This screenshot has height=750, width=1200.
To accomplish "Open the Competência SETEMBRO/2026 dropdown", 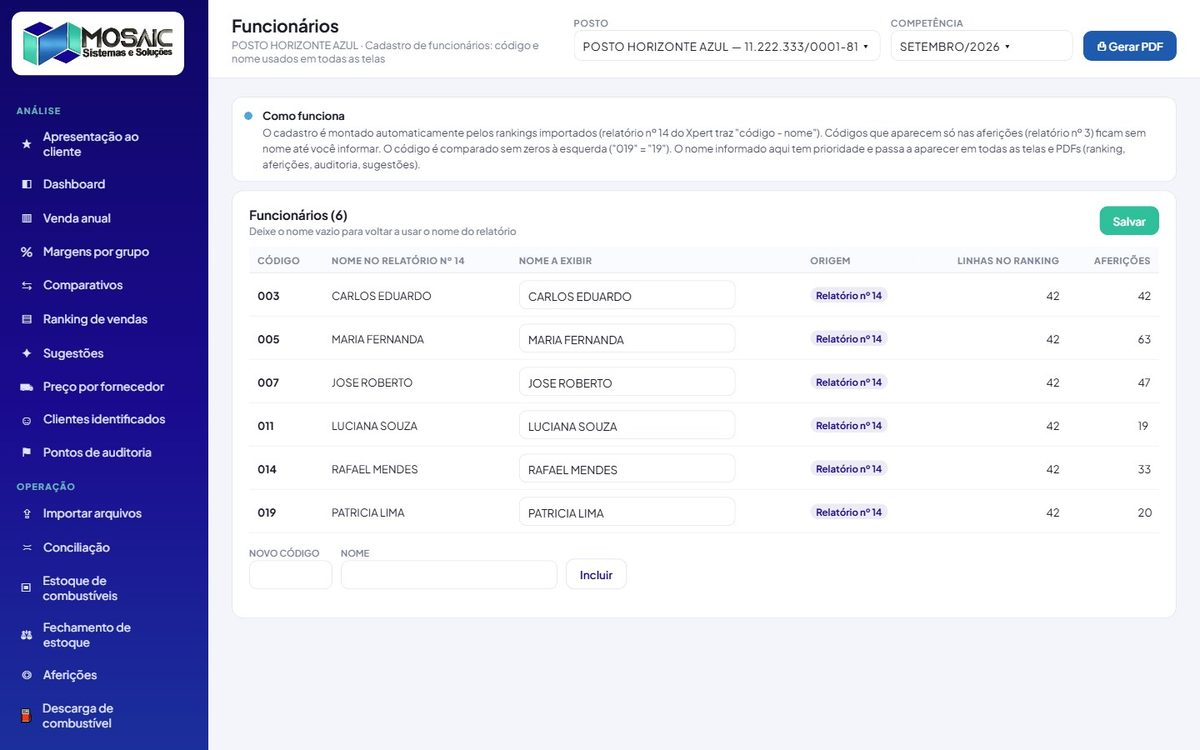I will (x=982, y=46).
